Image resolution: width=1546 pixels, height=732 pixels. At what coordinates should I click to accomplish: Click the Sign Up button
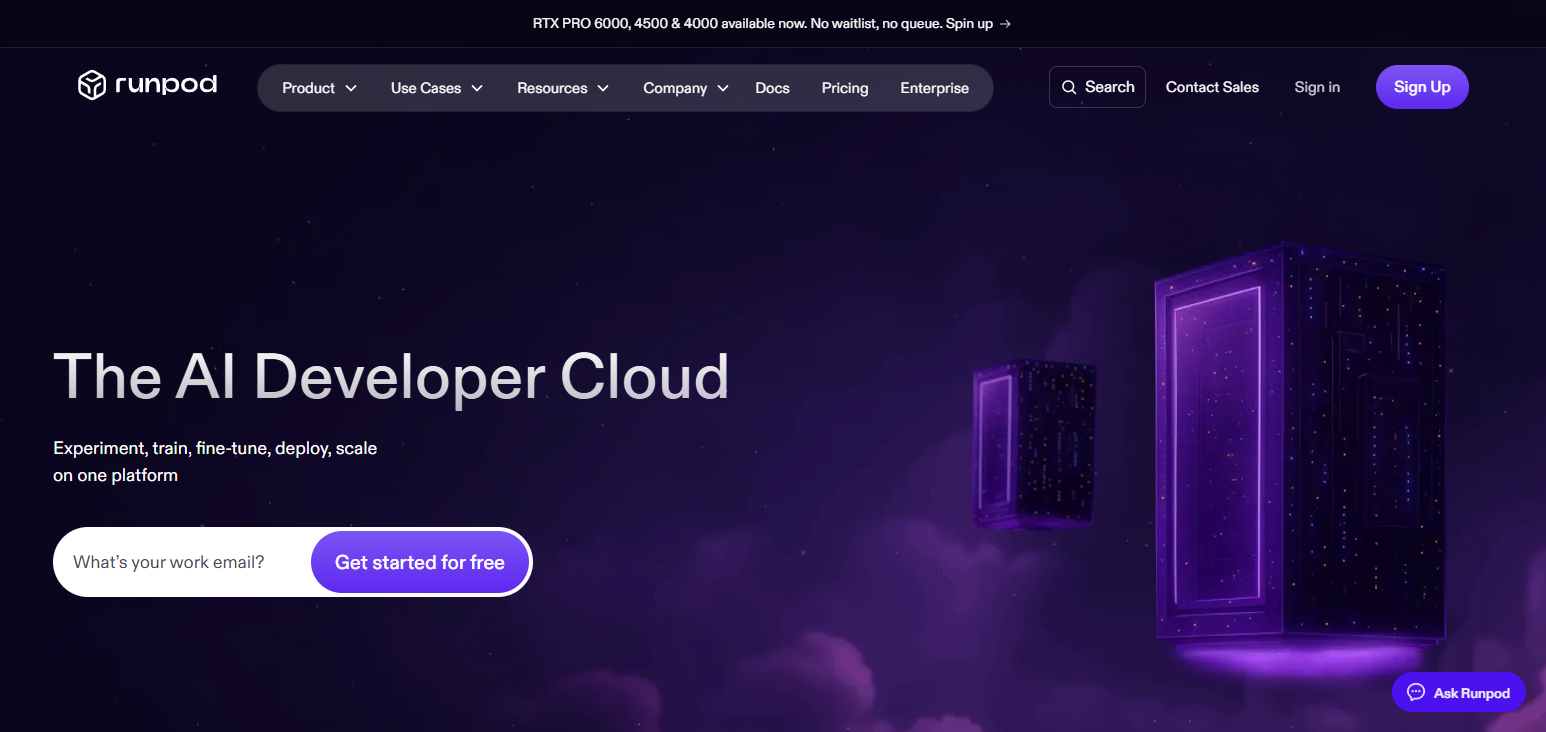(x=1422, y=87)
